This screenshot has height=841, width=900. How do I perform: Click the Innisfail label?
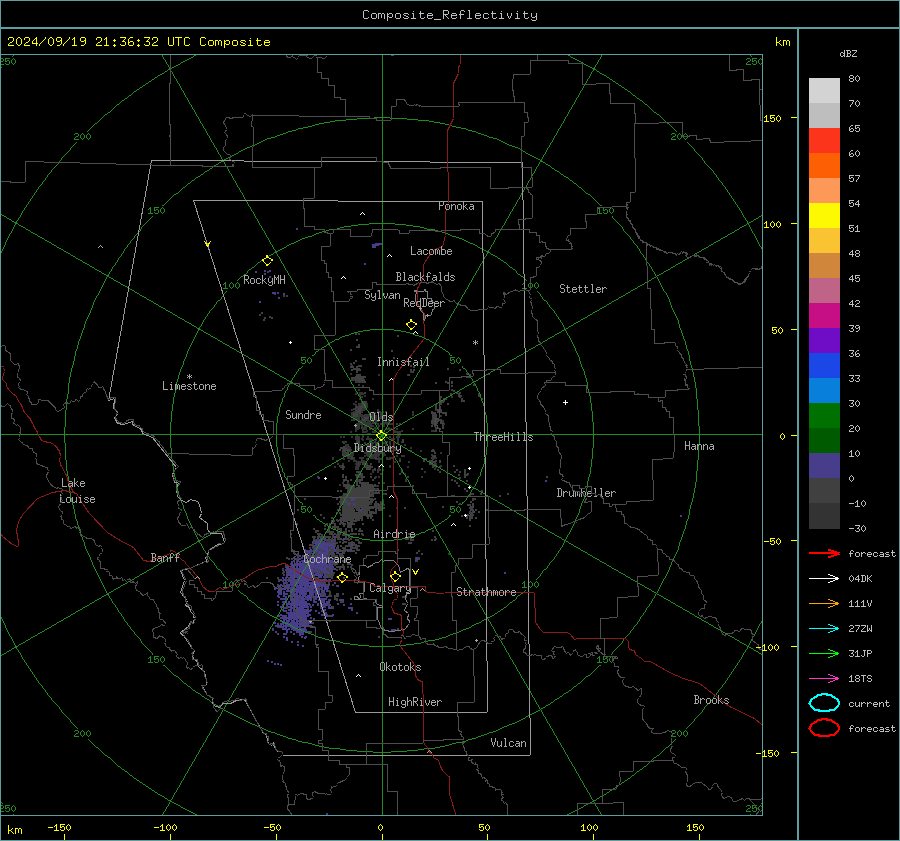[x=403, y=362]
